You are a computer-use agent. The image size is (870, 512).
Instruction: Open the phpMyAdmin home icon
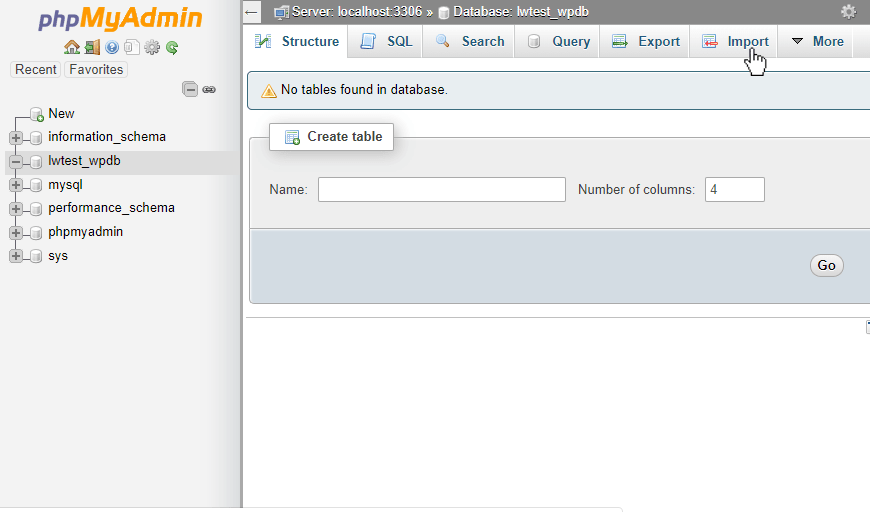(72, 47)
